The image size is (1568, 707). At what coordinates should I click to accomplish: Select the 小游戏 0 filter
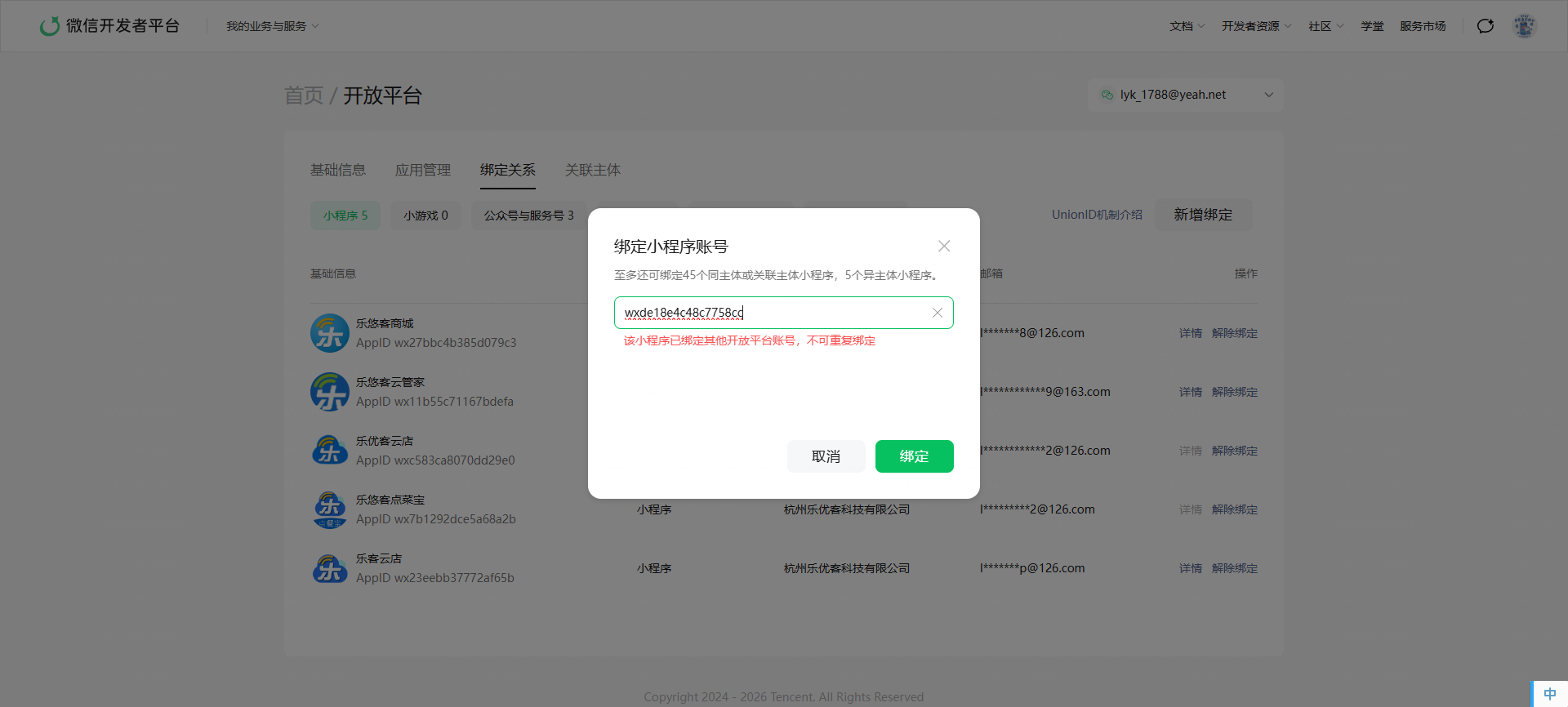tap(425, 216)
